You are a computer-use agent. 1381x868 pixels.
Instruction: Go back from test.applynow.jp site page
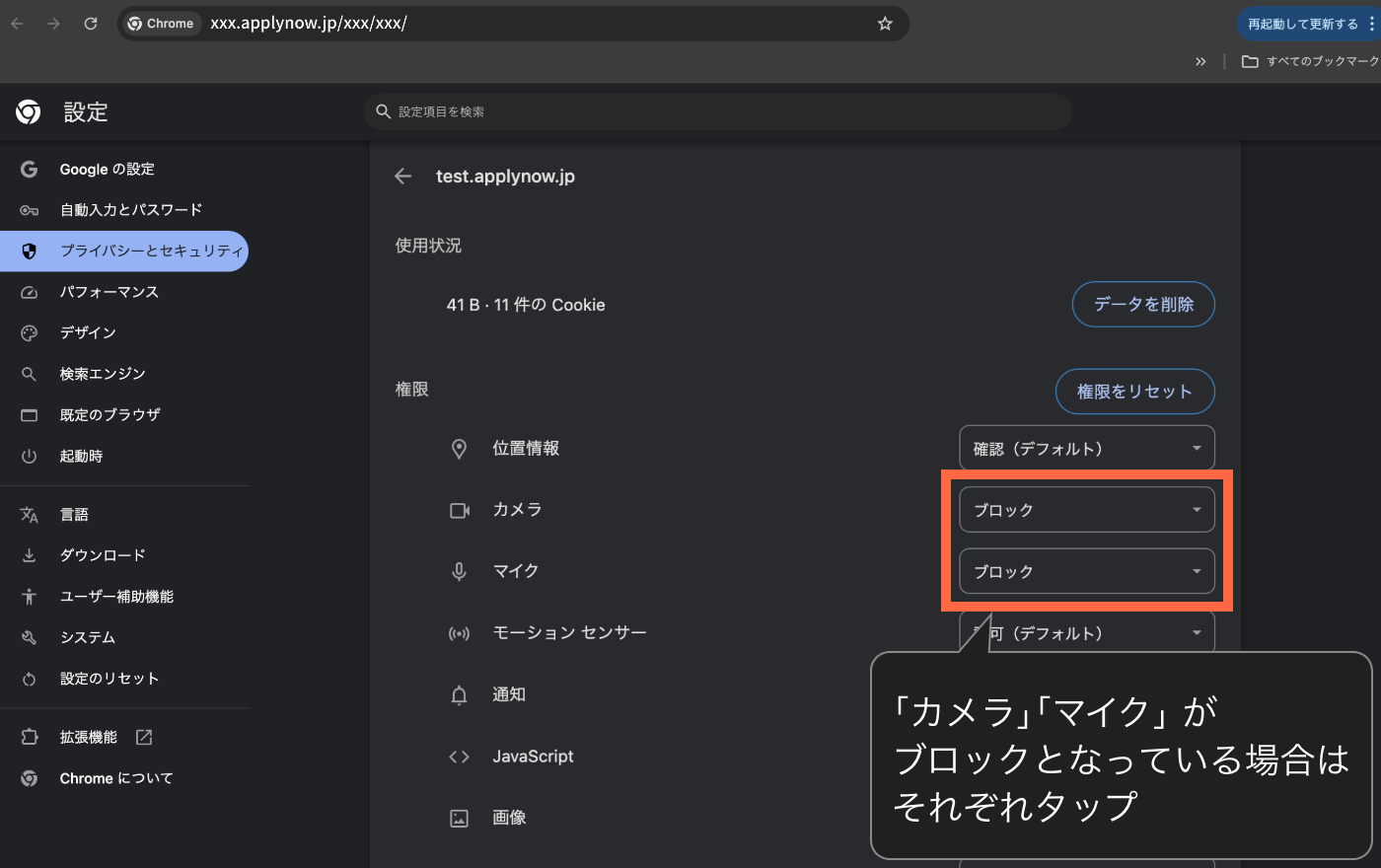click(402, 177)
